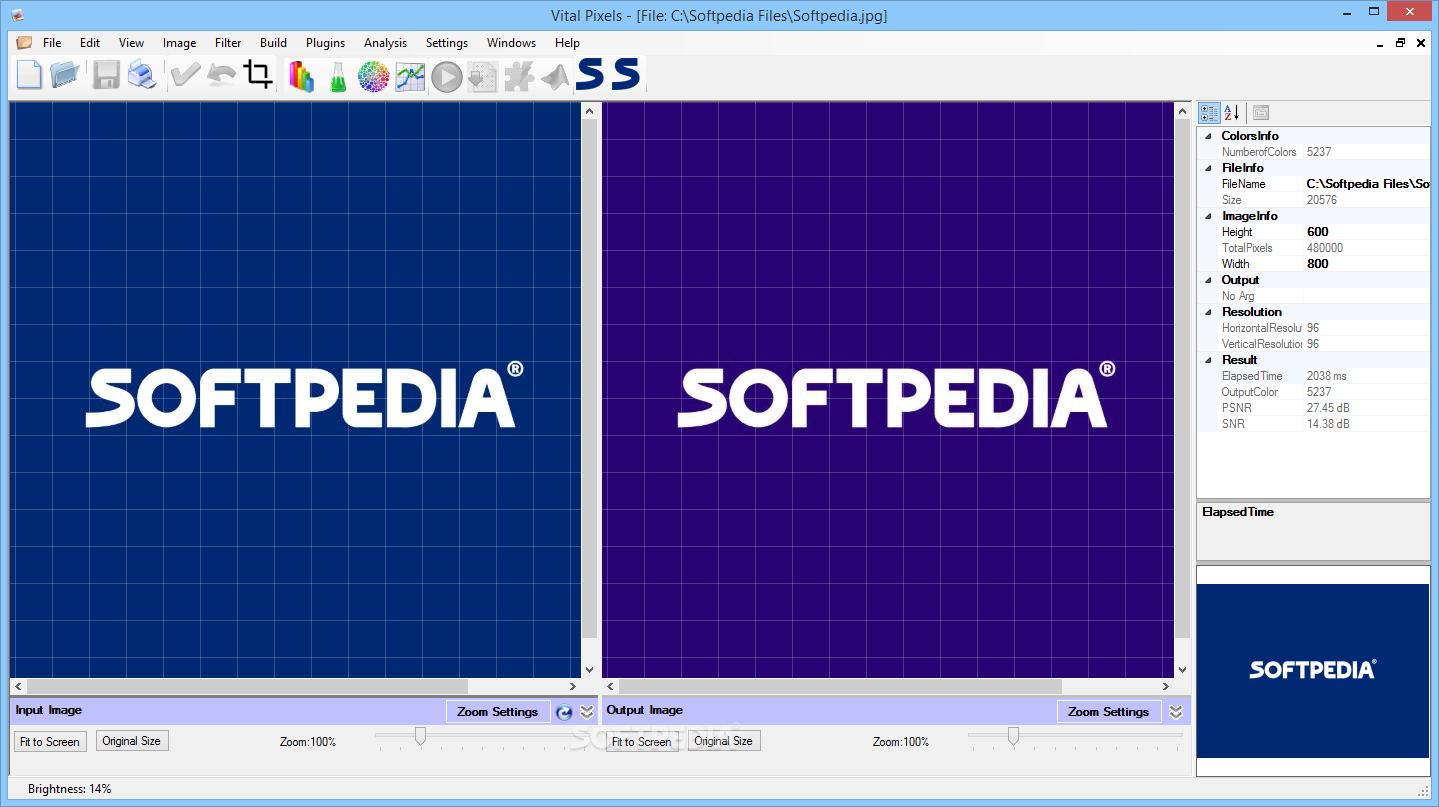The image size is (1439, 807).
Task: Click Fit to Screen under Output Image
Action: click(x=642, y=741)
